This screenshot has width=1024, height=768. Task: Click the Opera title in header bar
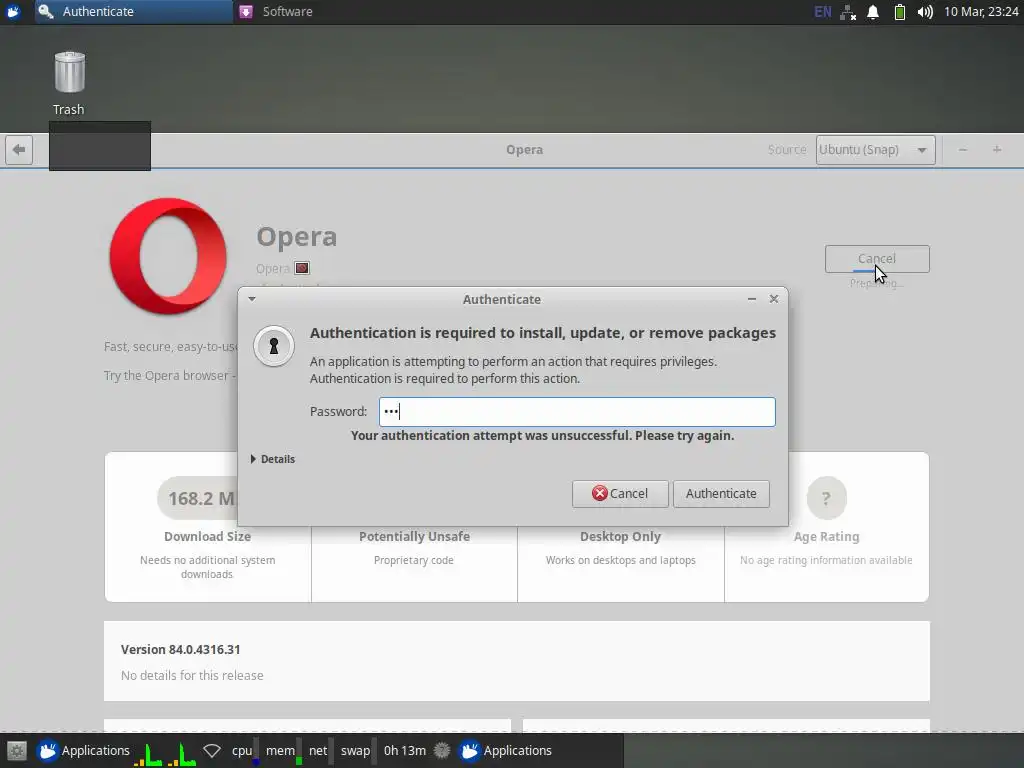(x=524, y=150)
